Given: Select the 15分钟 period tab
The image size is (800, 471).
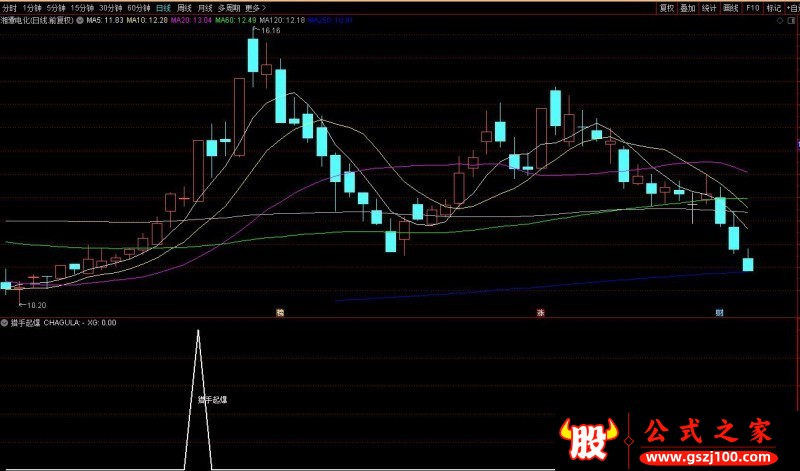Looking at the screenshot, I should pyautogui.click(x=82, y=8).
